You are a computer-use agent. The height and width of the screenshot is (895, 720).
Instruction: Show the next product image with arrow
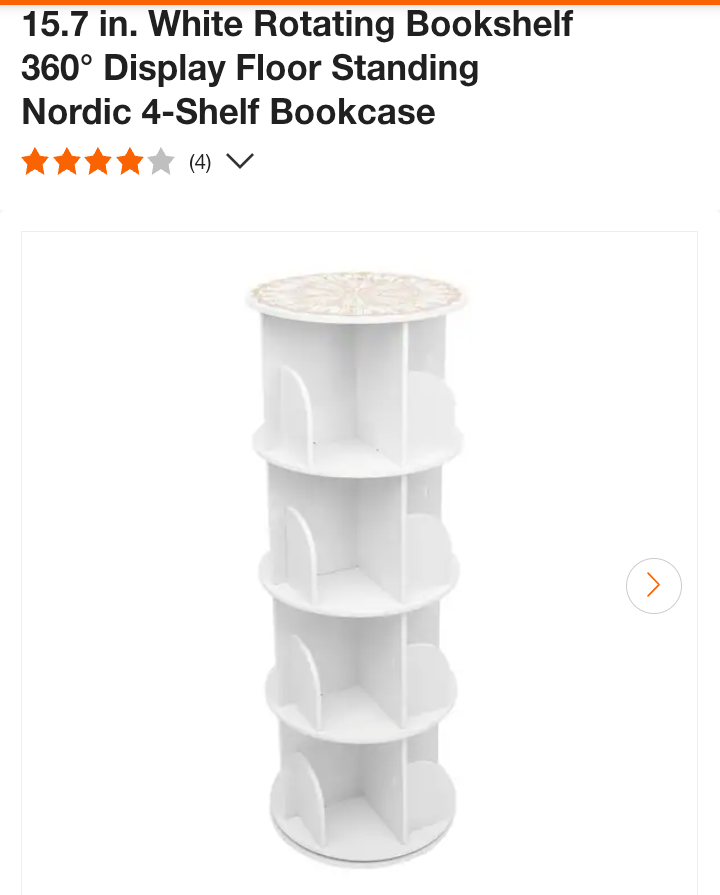[654, 586]
